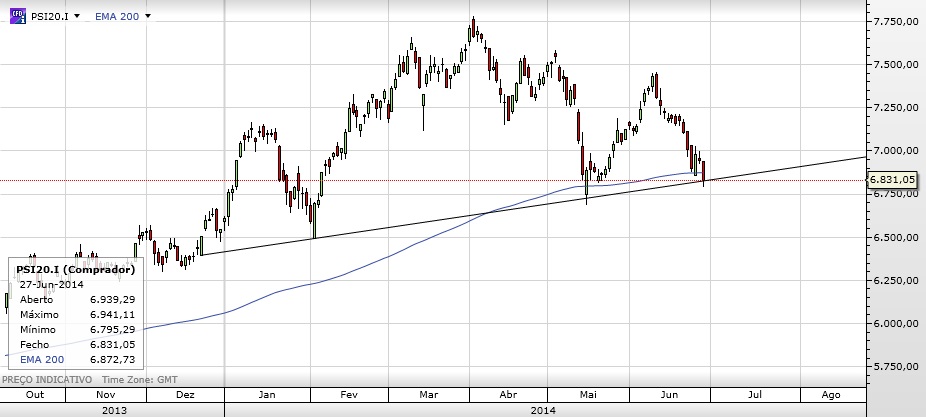Screen dimensions: 926x417
Task: Click the Mínimo value 6.795,29
Action: coord(112,330)
